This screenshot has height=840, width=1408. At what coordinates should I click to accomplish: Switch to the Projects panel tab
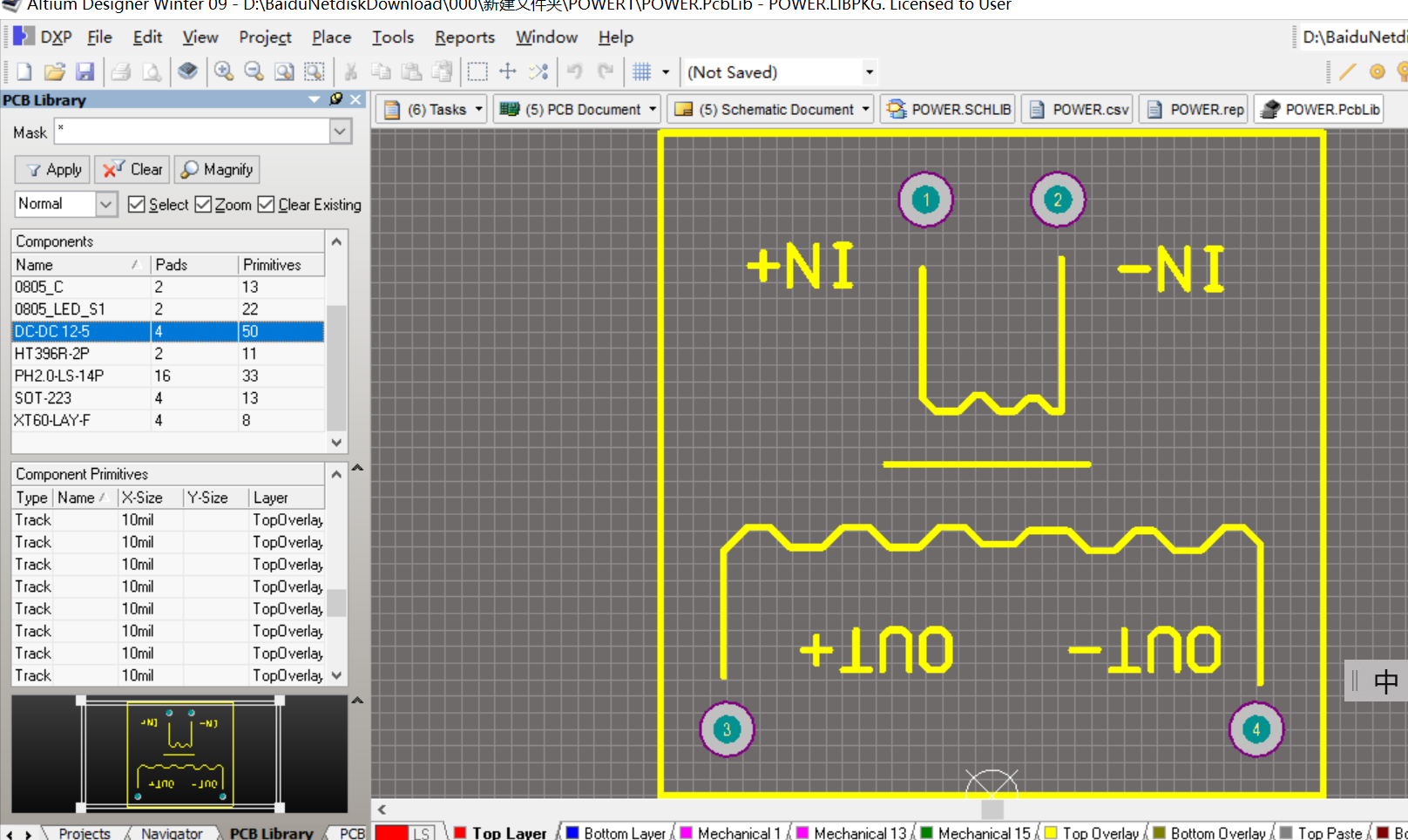tap(85, 833)
